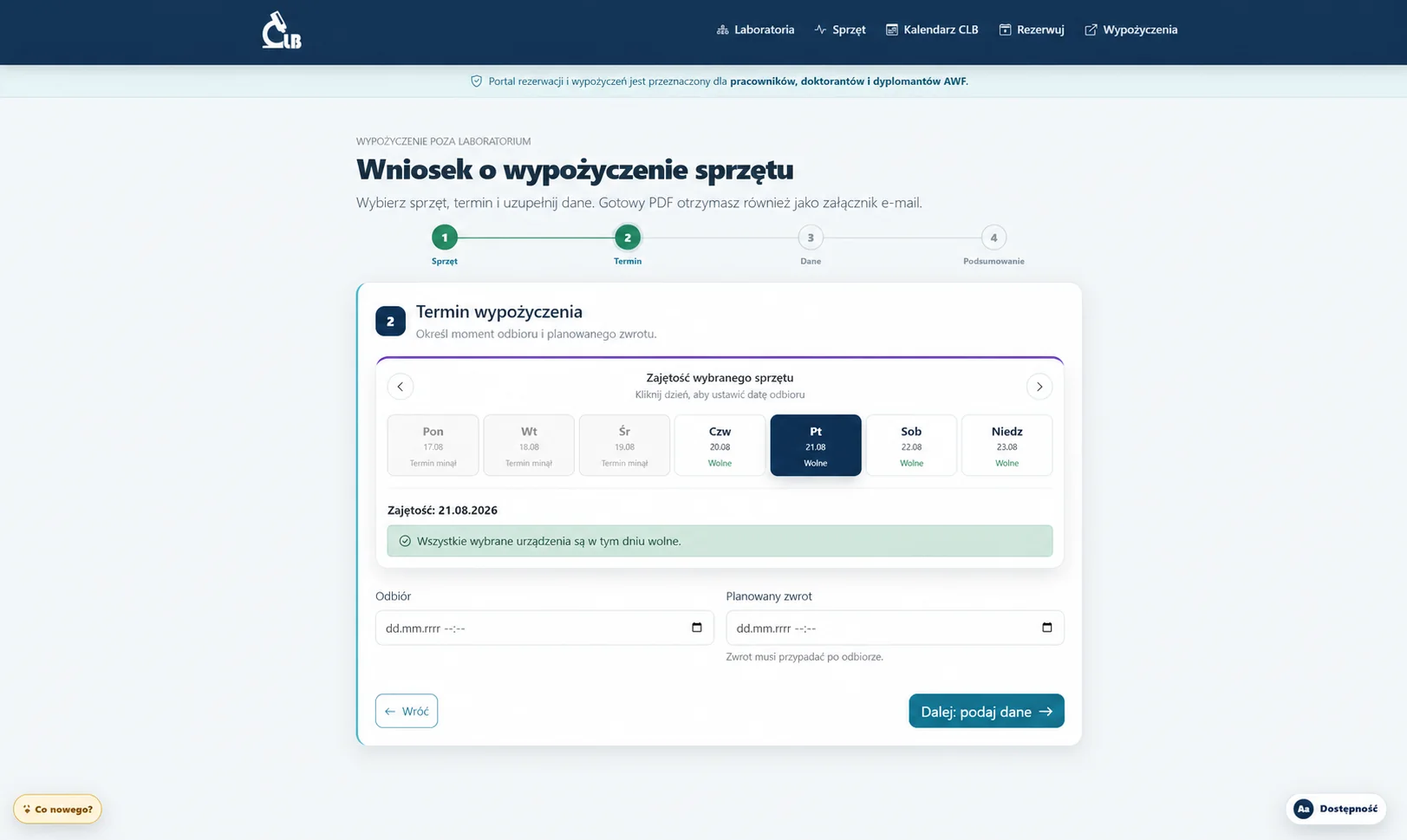Open calendar picker for Planowany zwrot
Image resolution: width=1407 pixels, height=840 pixels.
point(1047,628)
